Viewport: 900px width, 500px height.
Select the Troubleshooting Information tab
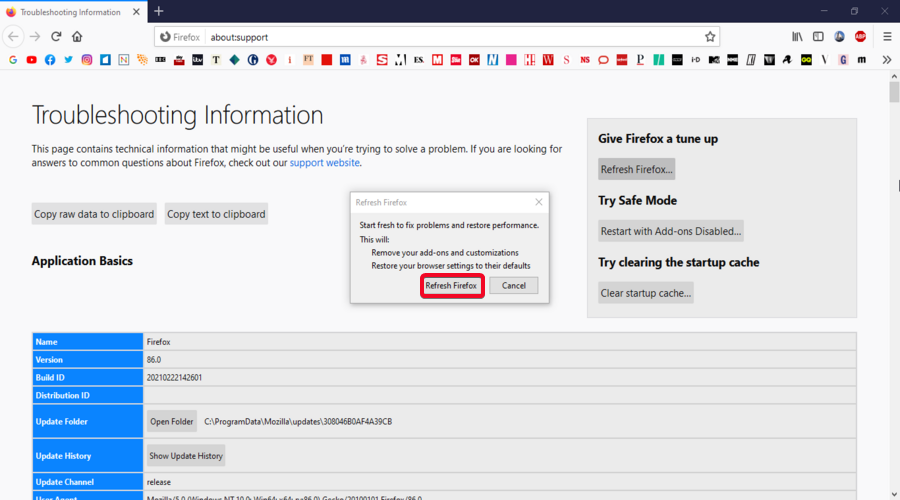pyautogui.click(x=70, y=11)
